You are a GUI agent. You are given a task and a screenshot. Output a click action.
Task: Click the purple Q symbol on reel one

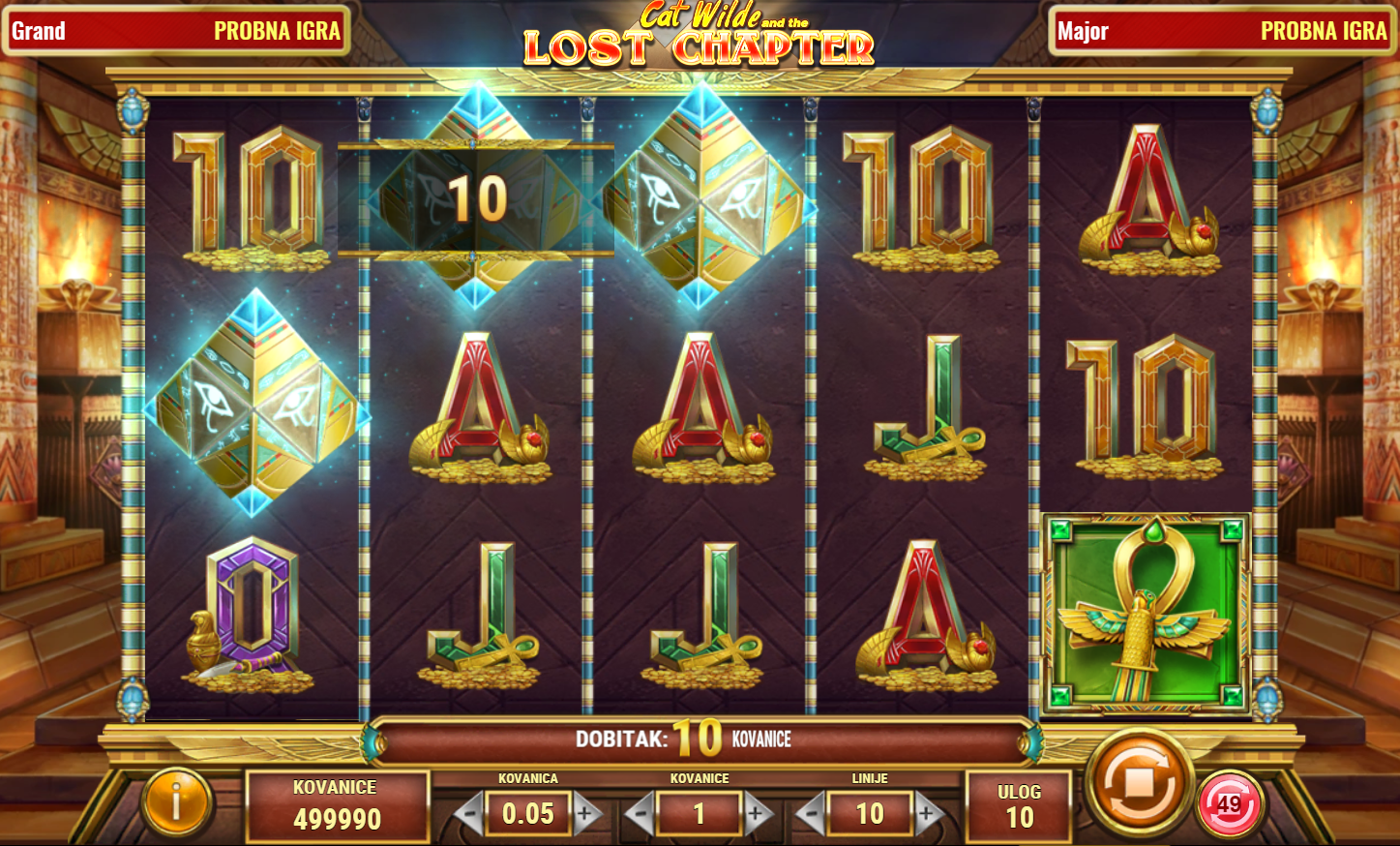[250, 616]
